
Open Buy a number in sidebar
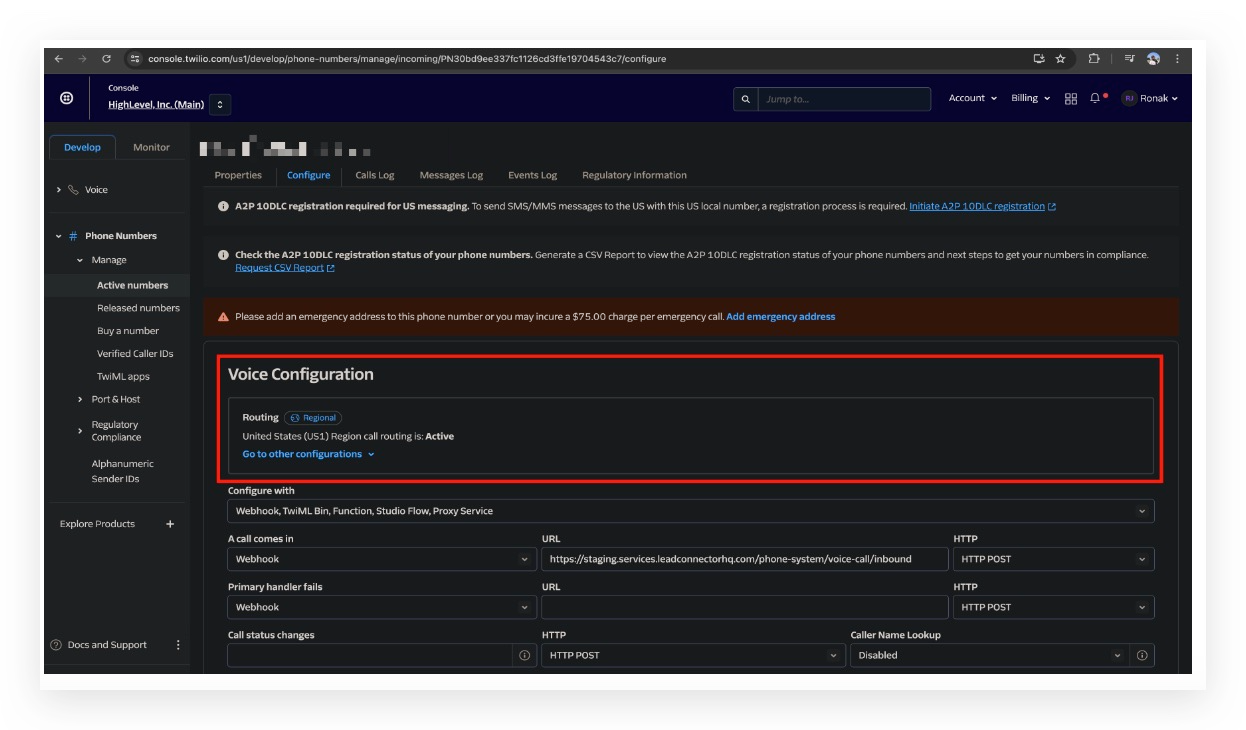128,331
